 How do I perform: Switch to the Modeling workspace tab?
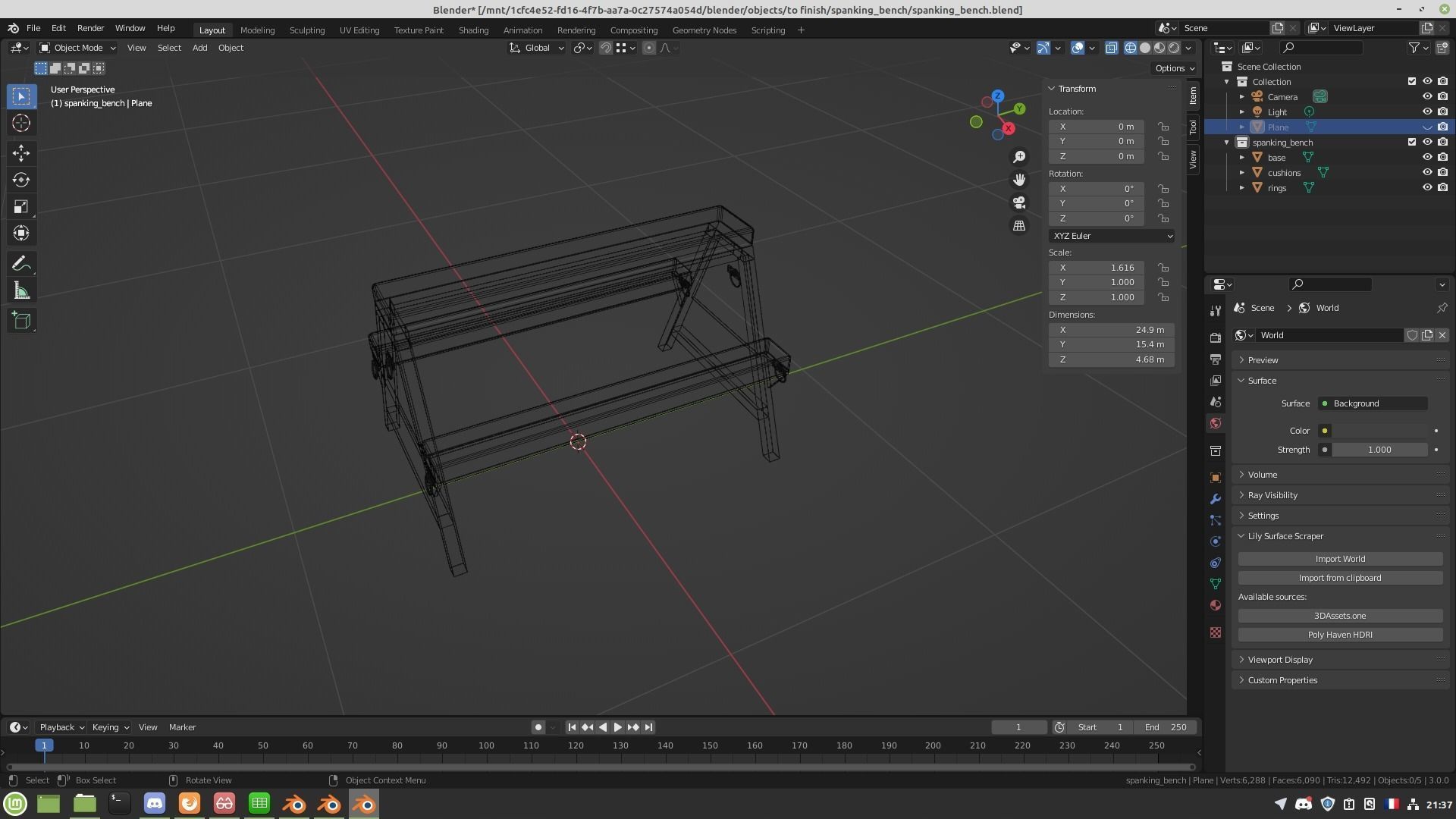coord(257,30)
